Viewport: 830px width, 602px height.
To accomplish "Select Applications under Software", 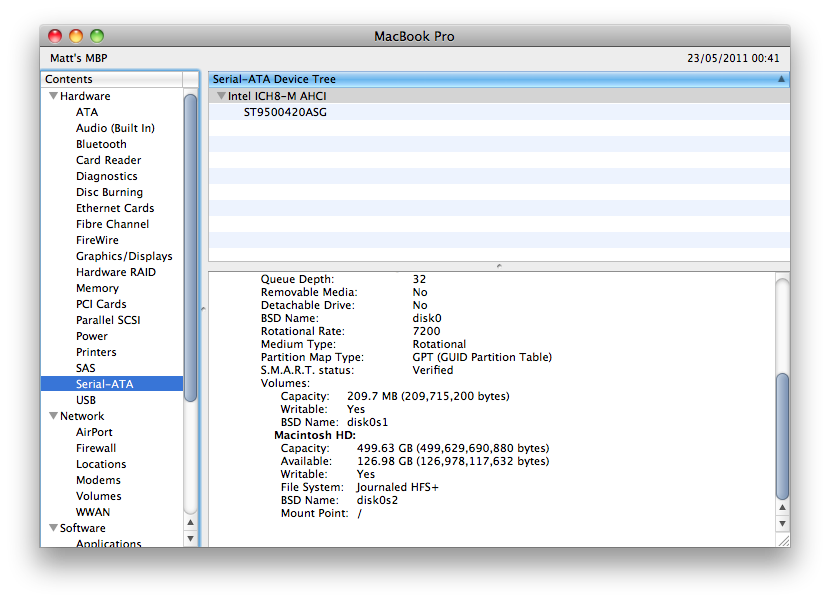I will pos(109,543).
